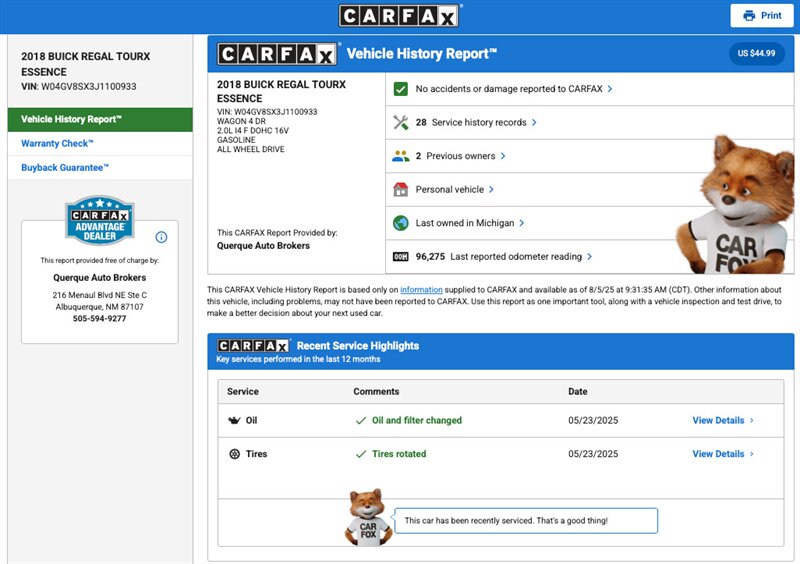Expand the service history records chevron
The width and height of the screenshot is (800, 564).
click(534, 122)
